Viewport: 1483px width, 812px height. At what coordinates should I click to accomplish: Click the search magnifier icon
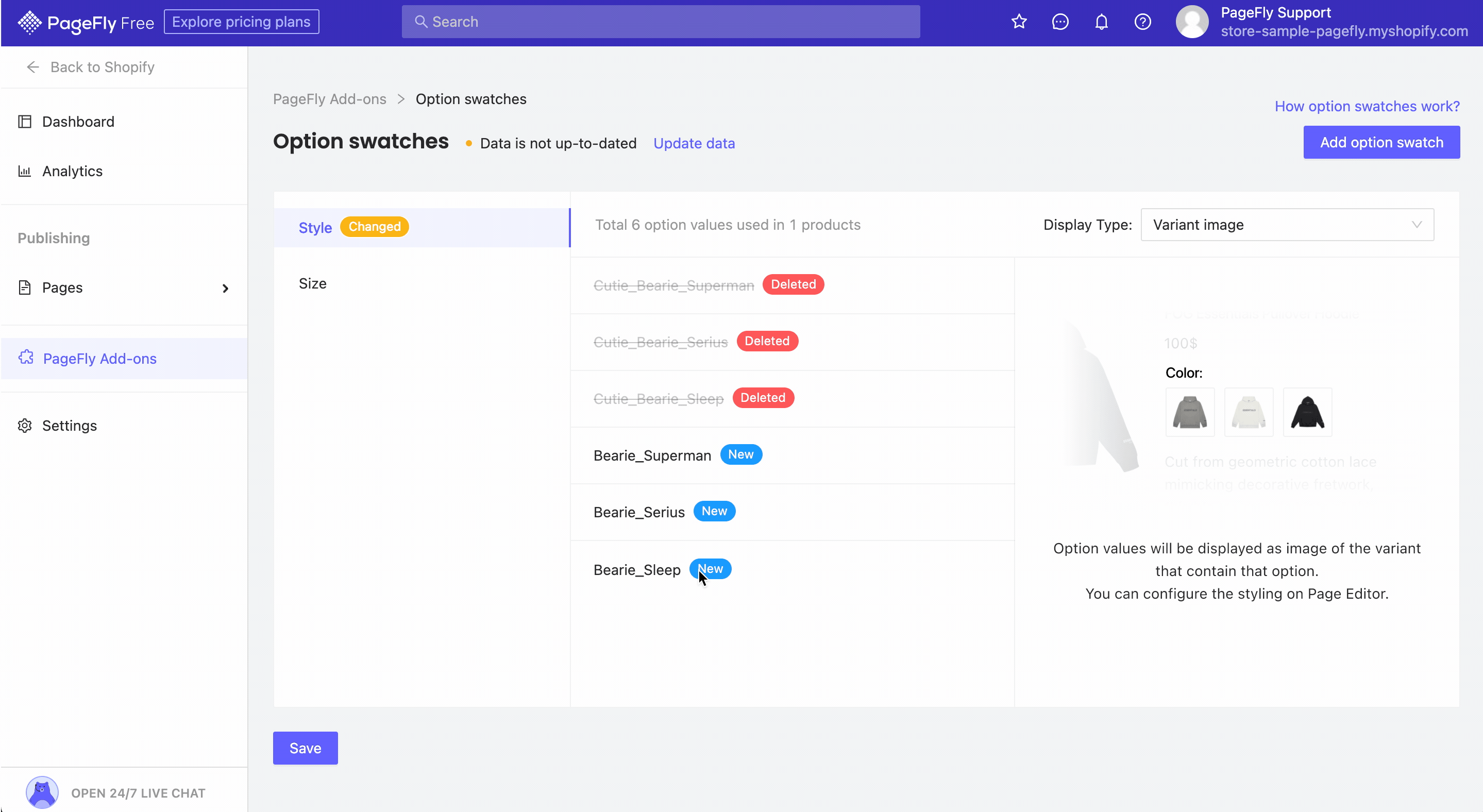[421, 22]
